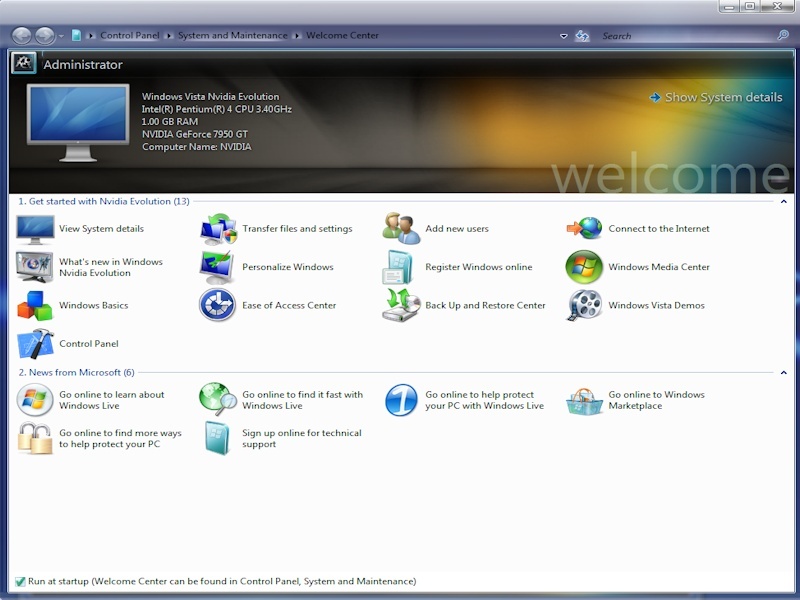Click the 'News from Microsoft (6)' heading
This screenshot has width=800, height=600.
77,372
